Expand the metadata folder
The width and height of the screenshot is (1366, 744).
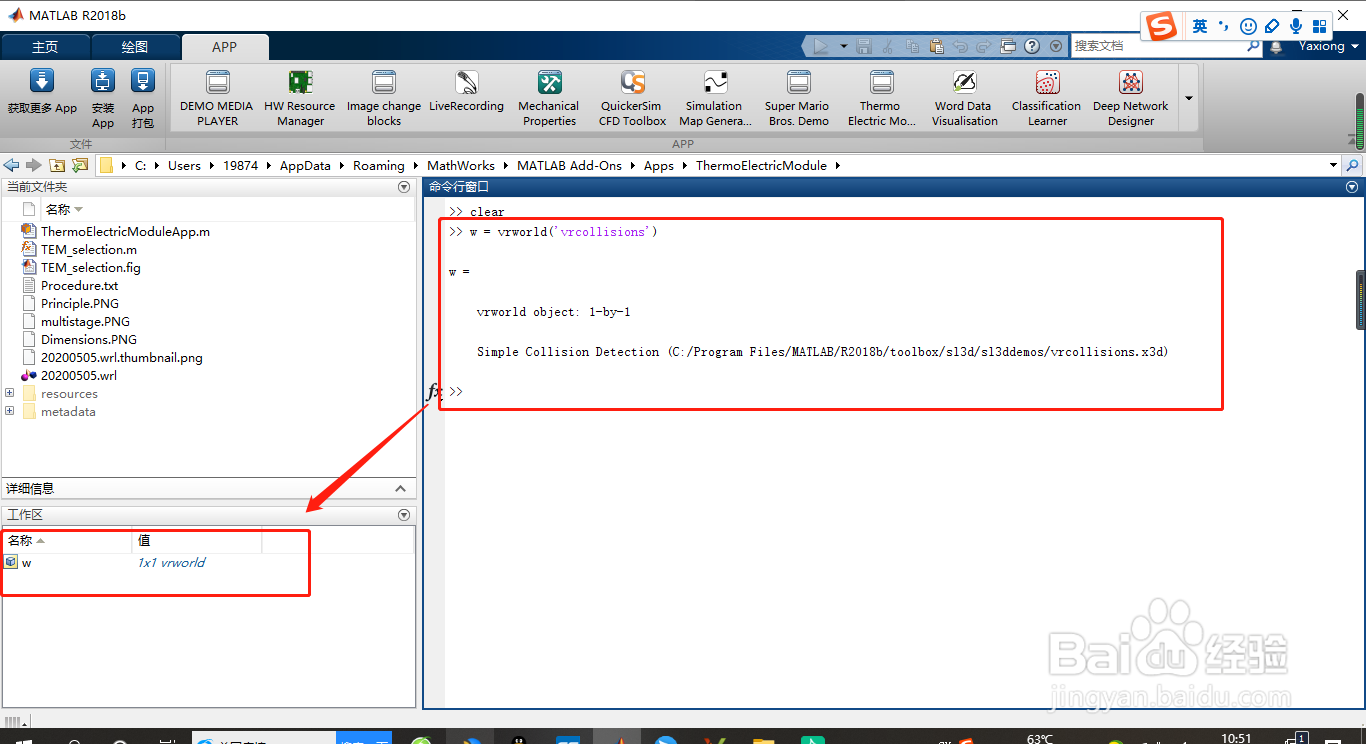[x=10, y=411]
